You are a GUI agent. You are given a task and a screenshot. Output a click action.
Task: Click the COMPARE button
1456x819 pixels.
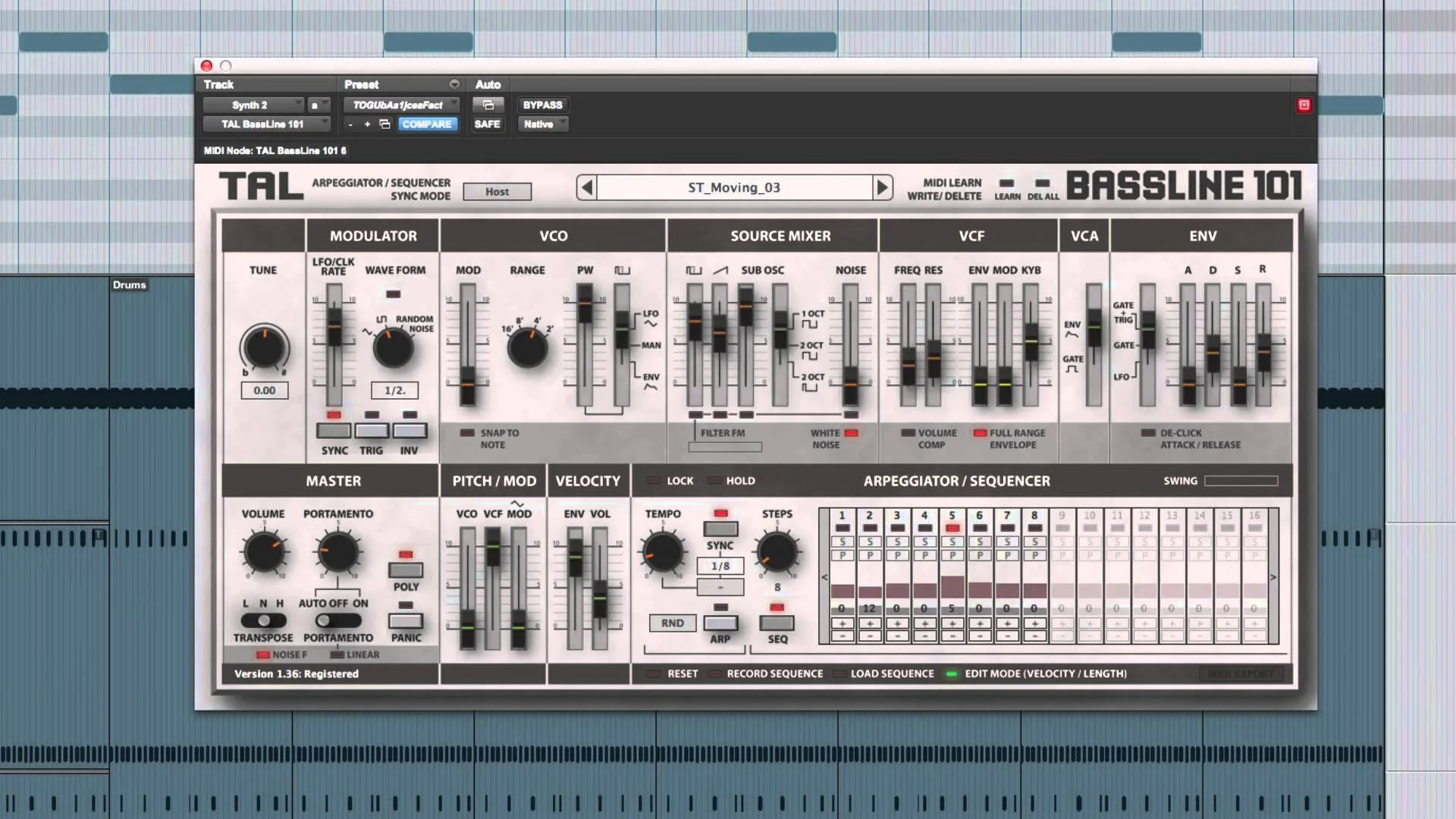(x=427, y=124)
